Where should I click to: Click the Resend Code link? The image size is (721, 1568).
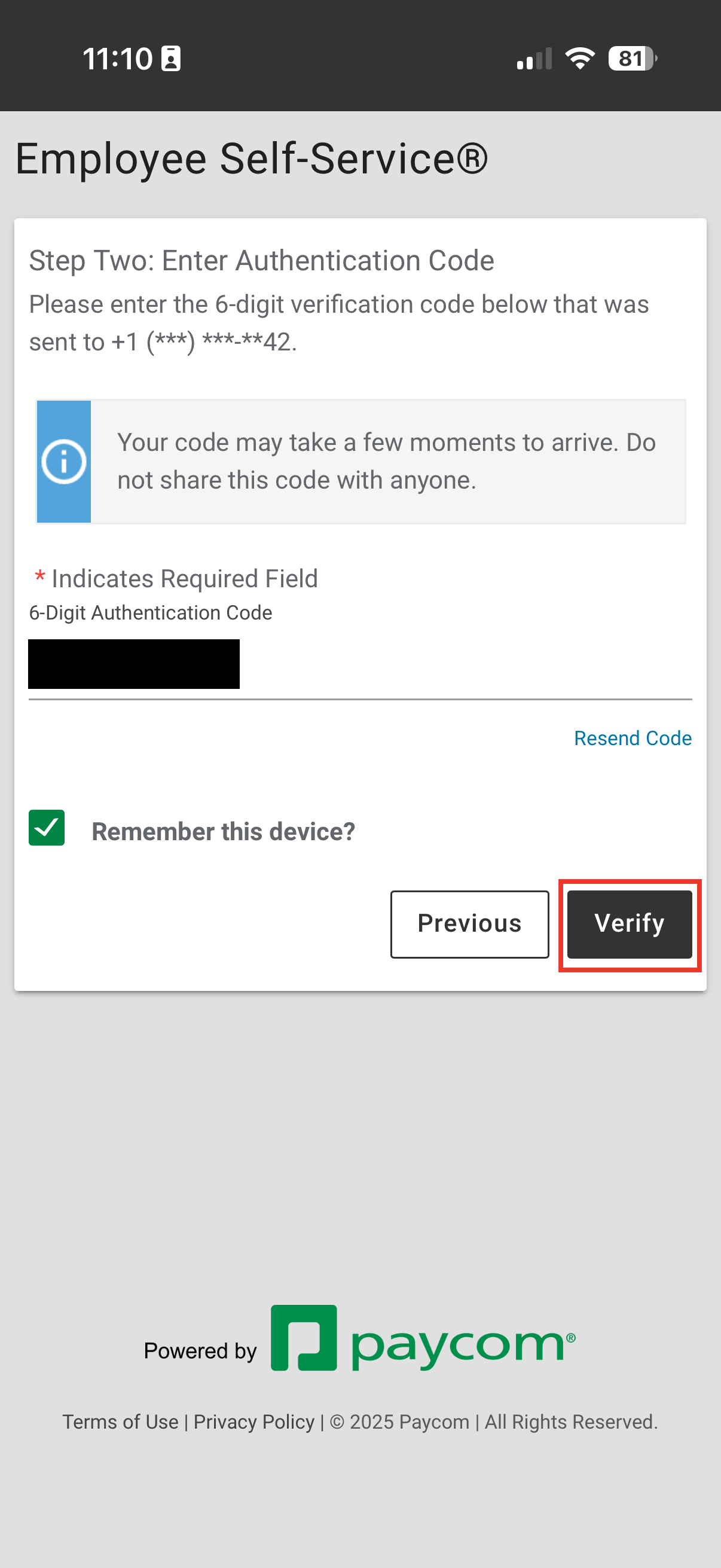(632, 738)
